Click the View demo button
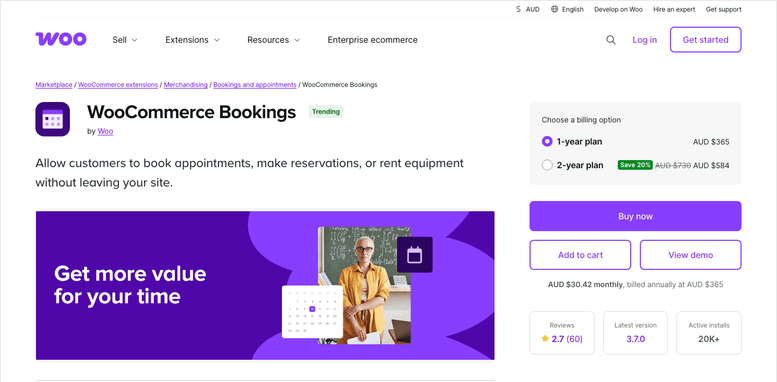 point(690,255)
